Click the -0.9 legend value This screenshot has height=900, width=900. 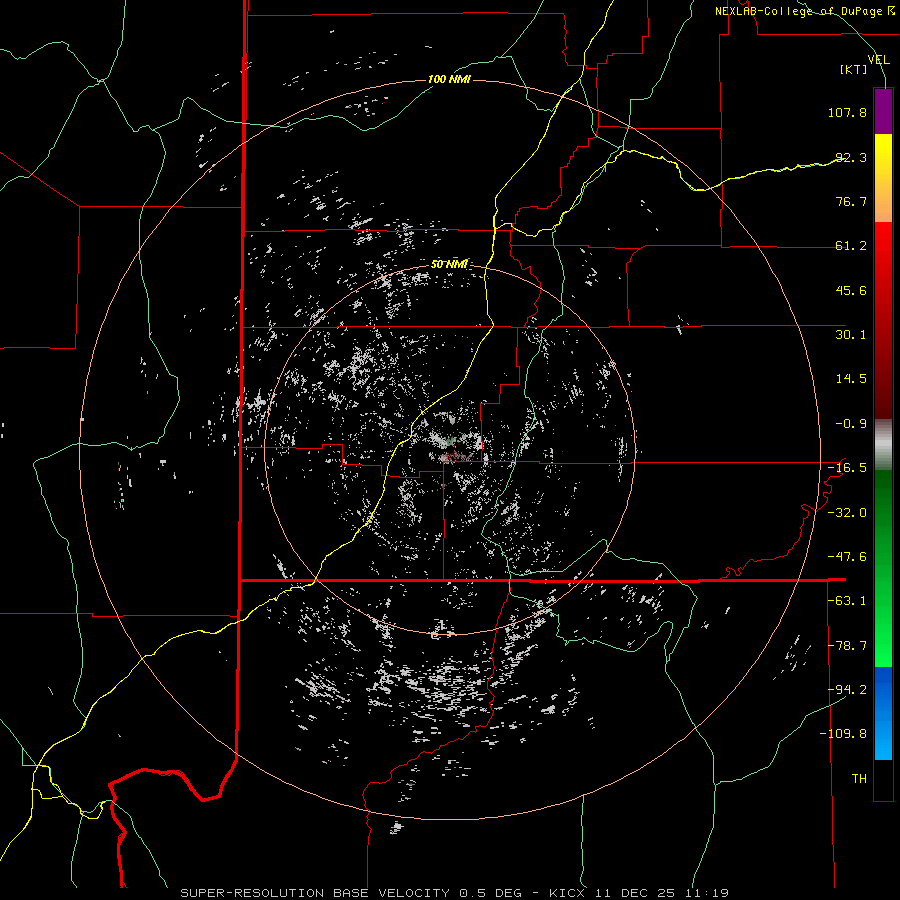pos(851,424)
